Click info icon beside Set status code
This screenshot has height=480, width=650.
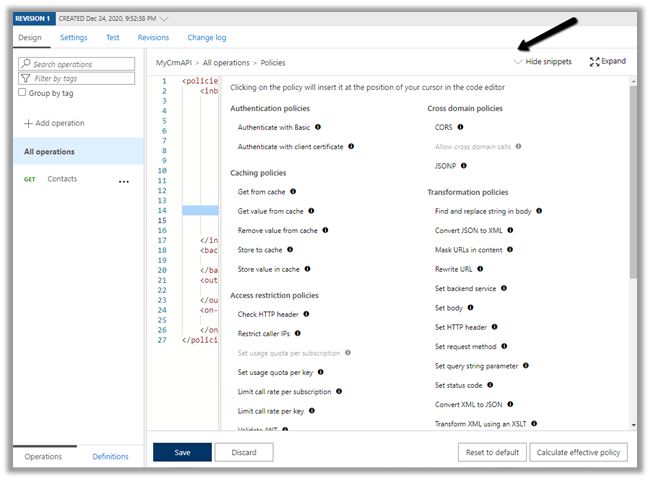[x=492, y=385]
